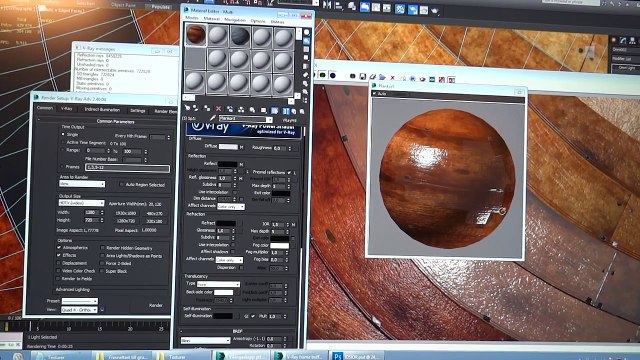Screen dimensions: 640x360
Task: Toggle Background checker icon in side toolbar
Action: 306,49
